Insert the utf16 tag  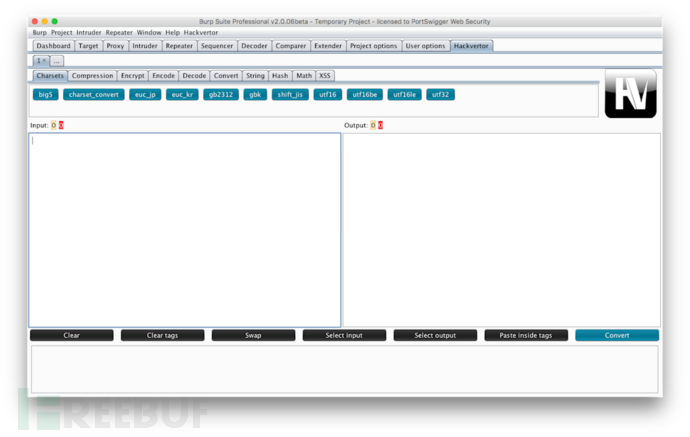(328, 95)
